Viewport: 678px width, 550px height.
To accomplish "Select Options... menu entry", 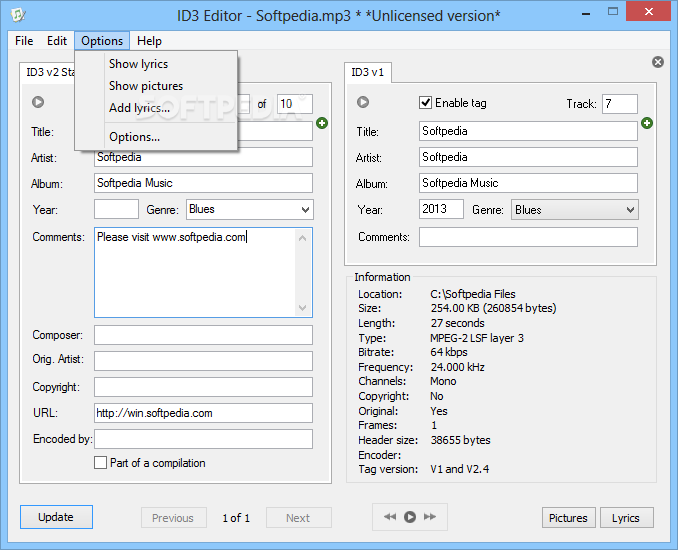I will click(x=134, y=137).
